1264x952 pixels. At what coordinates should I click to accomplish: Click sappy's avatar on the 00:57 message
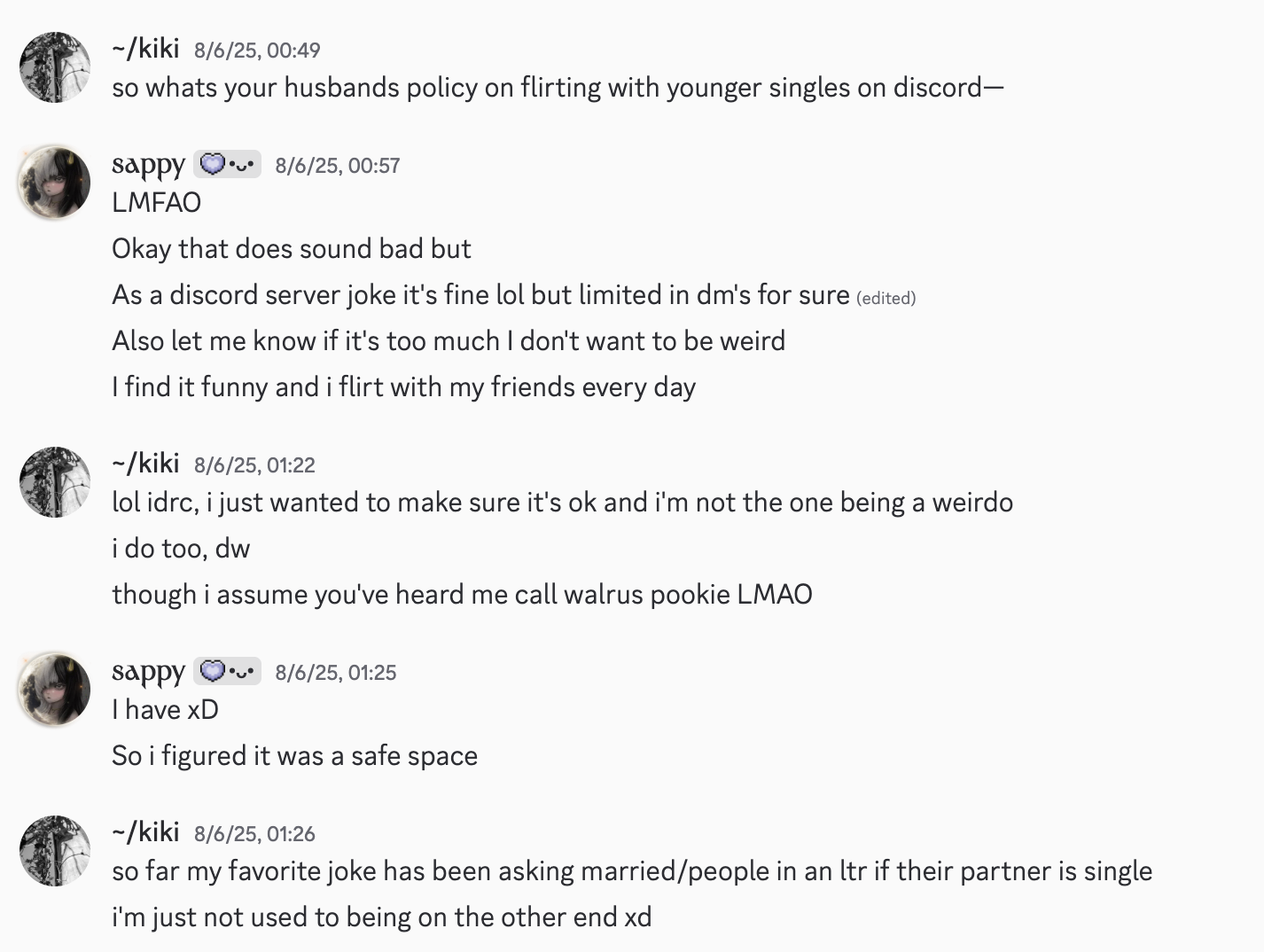55,183
